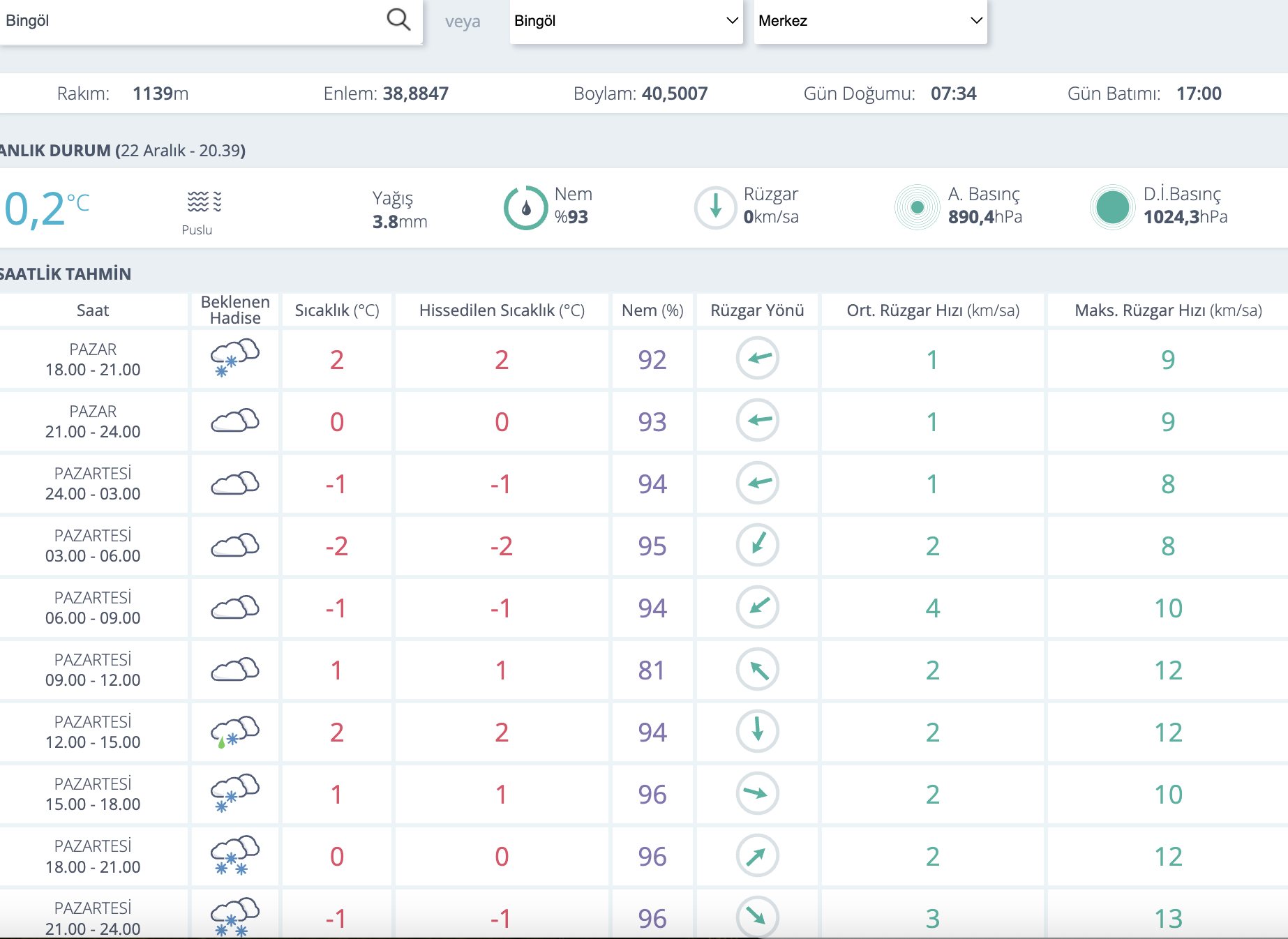Click sleet icon for PAZARTESİ 12.00 - 15.00
This screenshot has height=939, width=1288.
point(234,732)
